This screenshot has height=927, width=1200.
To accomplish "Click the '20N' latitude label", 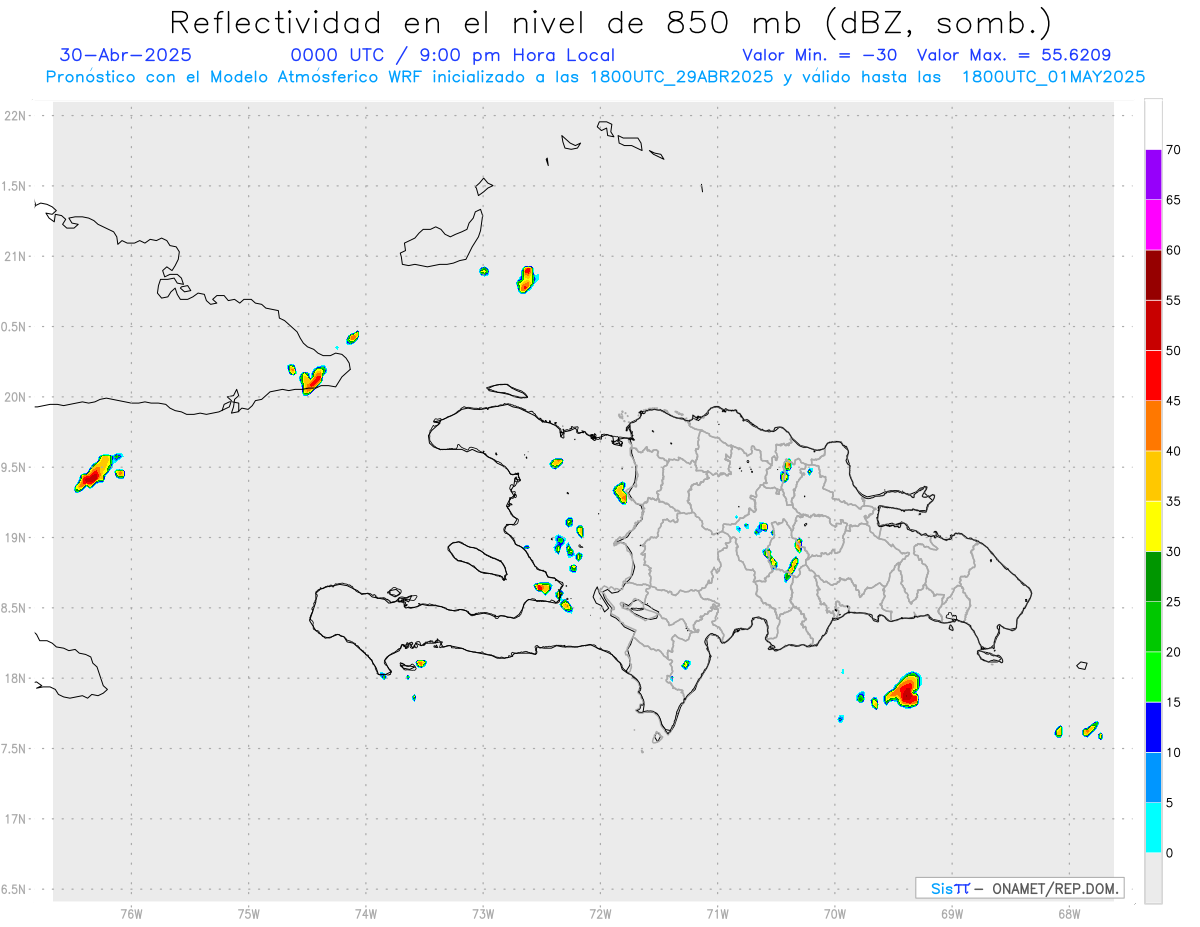I will (17, 397).
